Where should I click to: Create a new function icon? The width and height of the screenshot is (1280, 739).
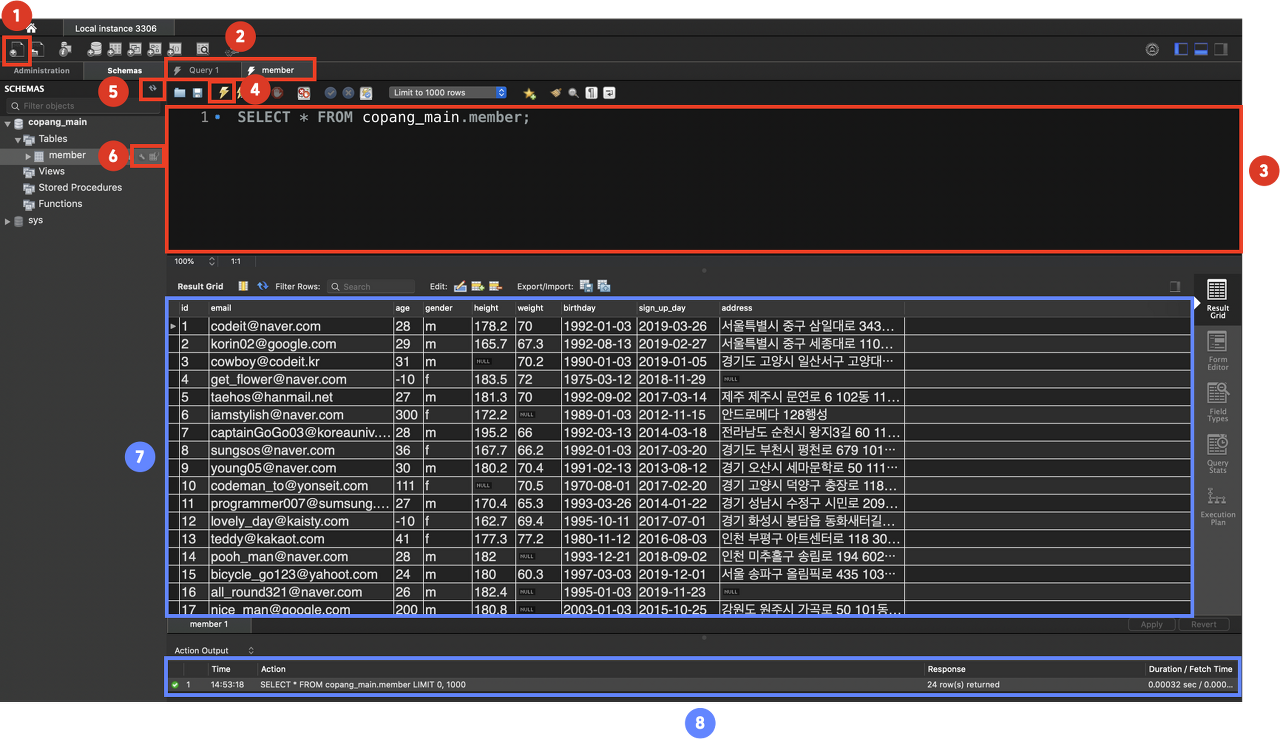175,49
